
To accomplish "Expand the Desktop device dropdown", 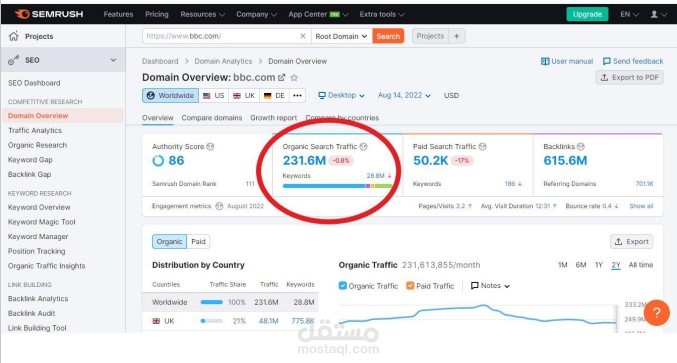I will pyautogui.click(x=341, y=95).
